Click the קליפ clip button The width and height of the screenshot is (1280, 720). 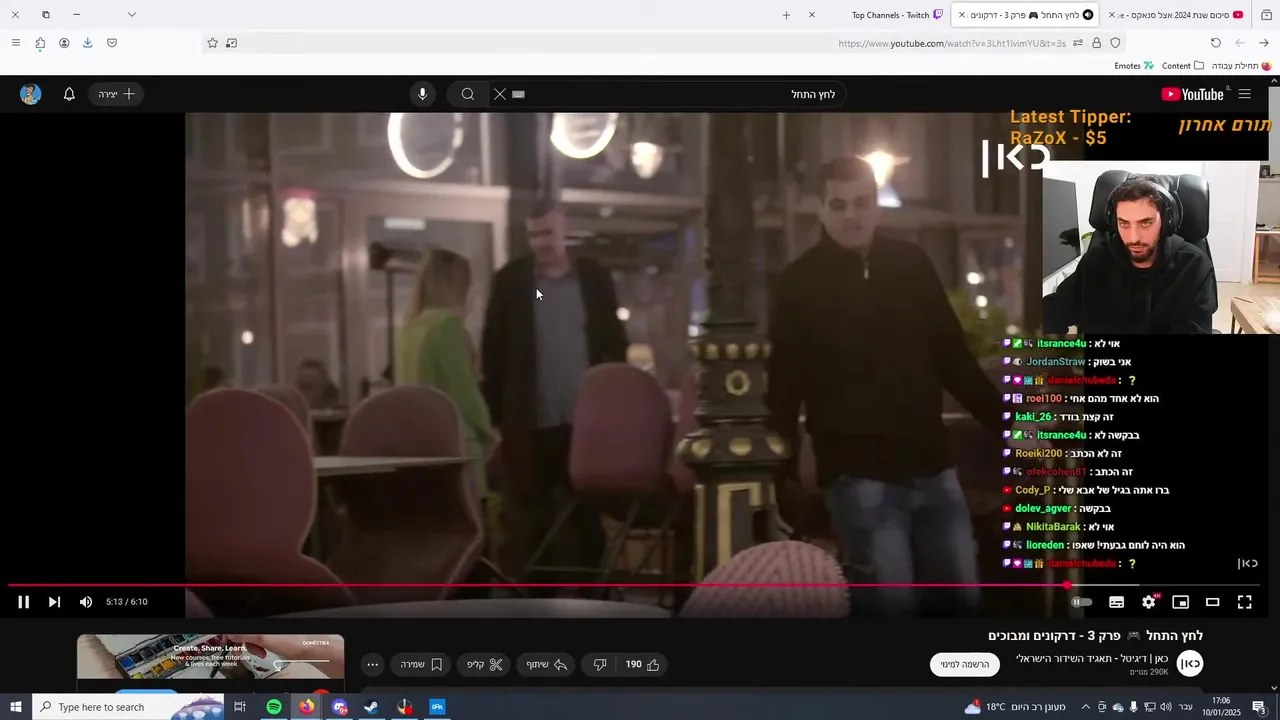click(x=485, y=664)
